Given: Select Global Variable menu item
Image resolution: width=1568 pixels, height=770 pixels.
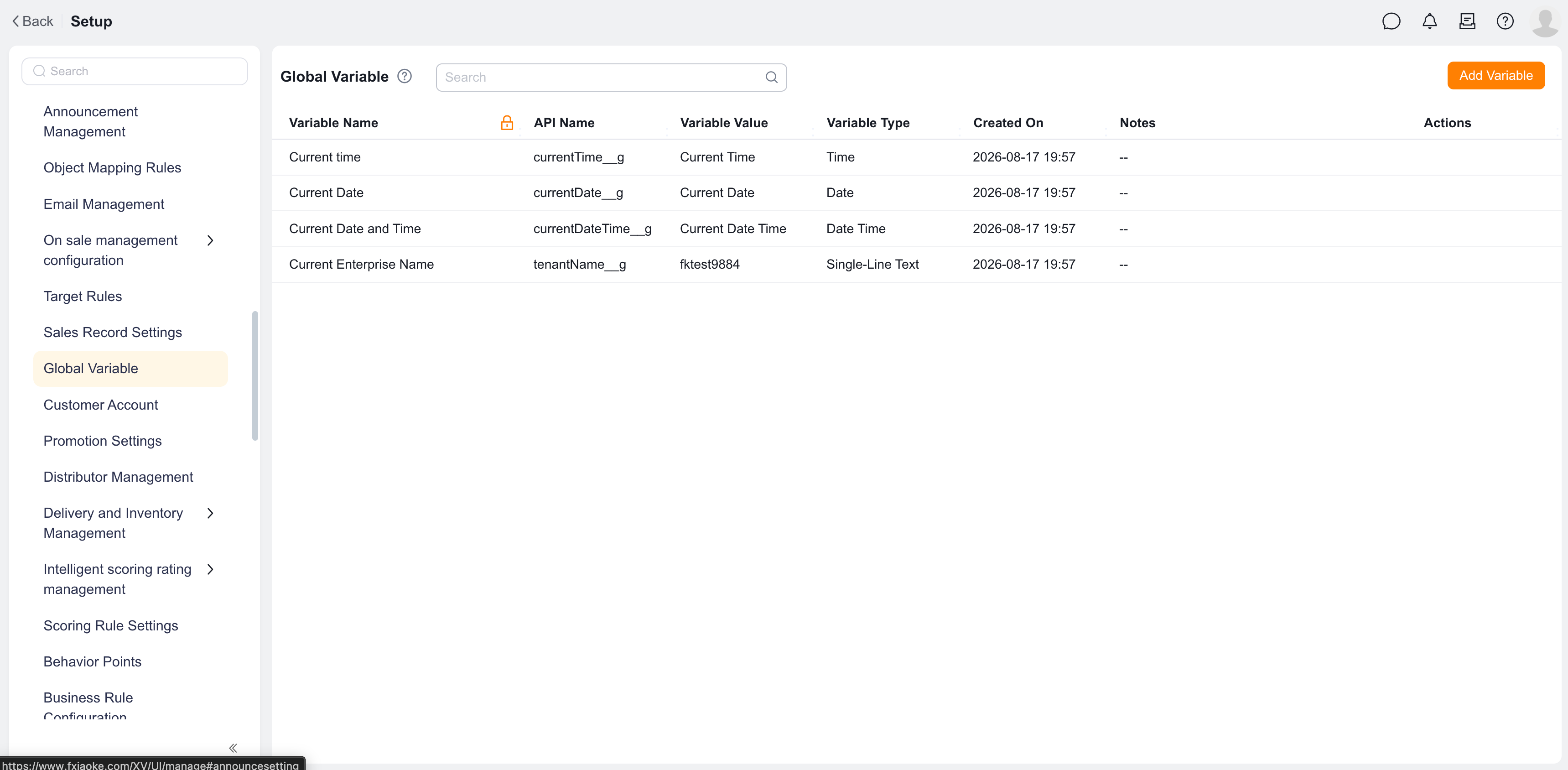Looking at the screenshot, I should [130, 368].
